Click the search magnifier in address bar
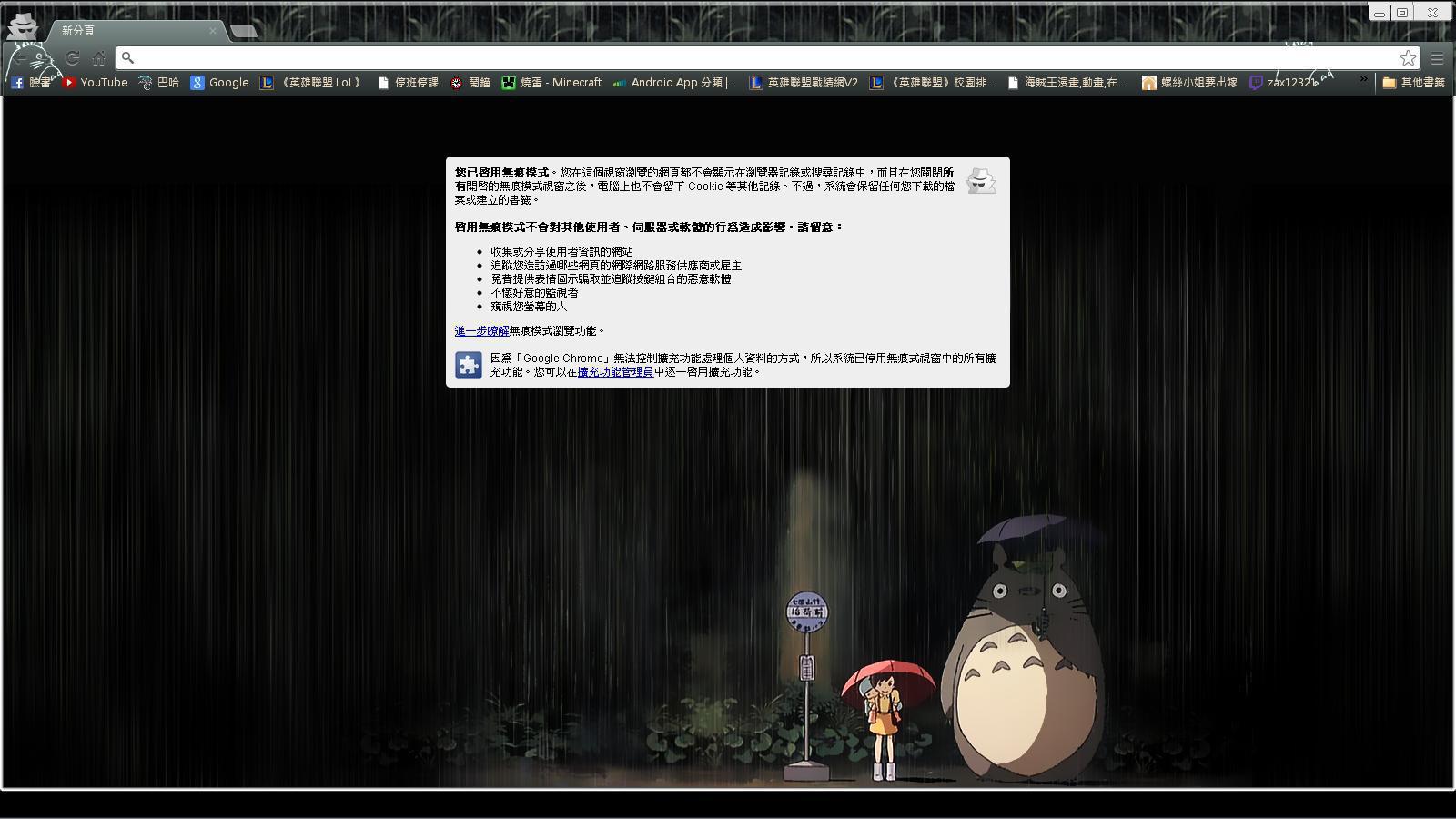 [x=128, y=58]
